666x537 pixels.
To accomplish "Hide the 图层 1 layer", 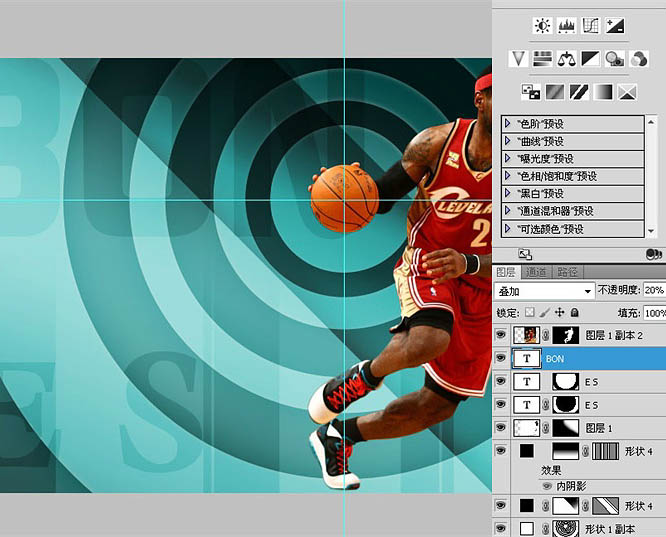I will click(501, 427).
